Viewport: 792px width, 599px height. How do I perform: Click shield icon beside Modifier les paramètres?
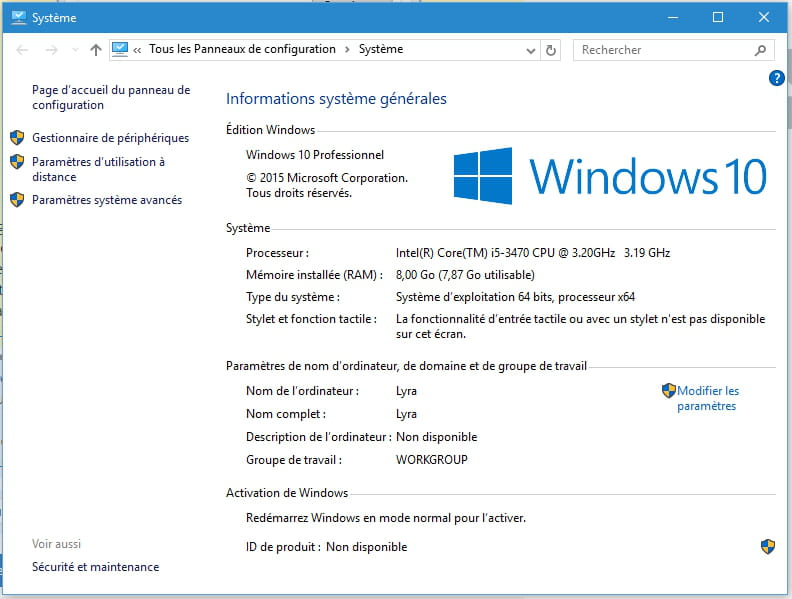pos(668,390)
